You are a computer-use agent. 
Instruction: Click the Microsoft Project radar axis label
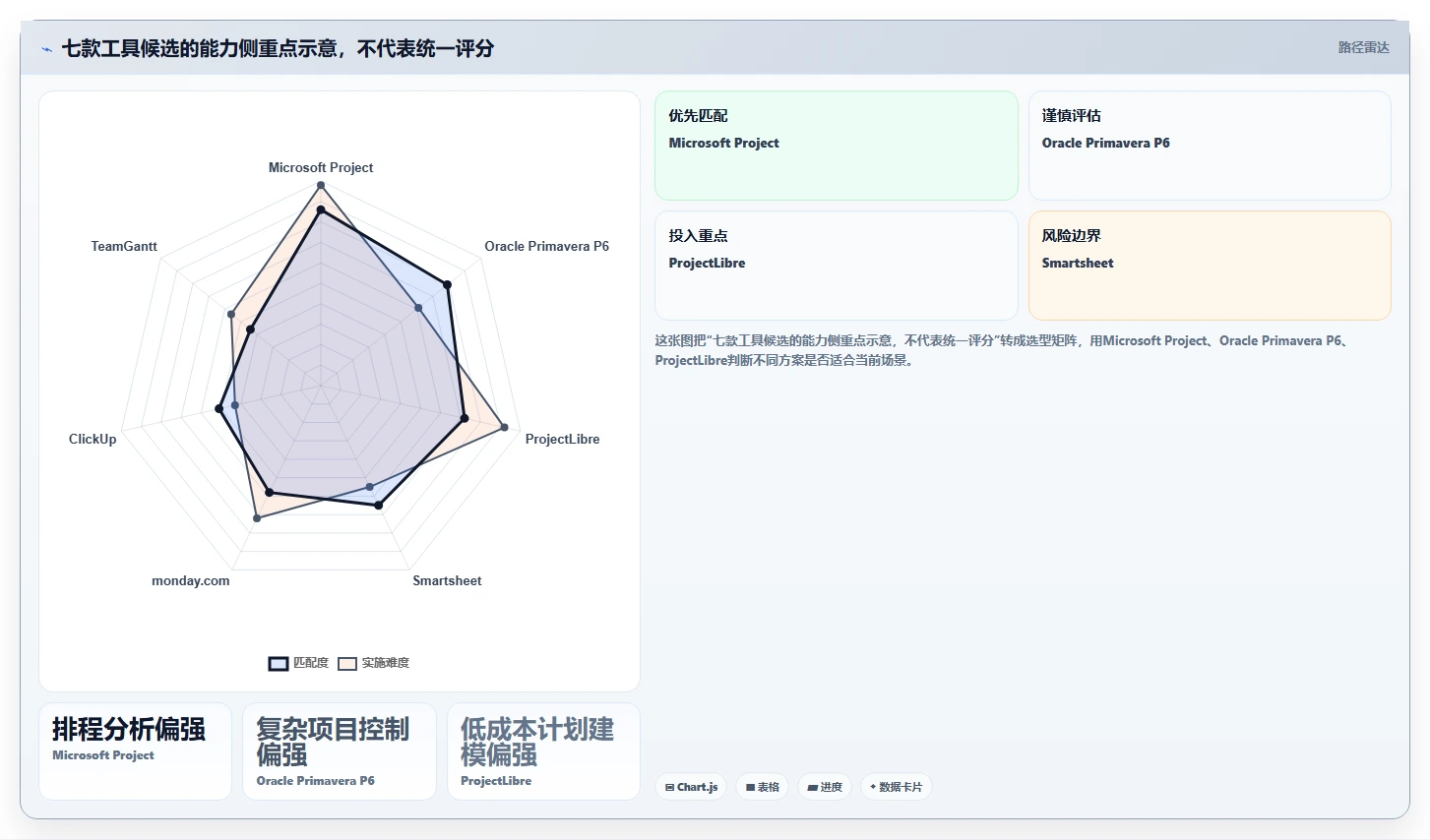click(x=321, y=168)
